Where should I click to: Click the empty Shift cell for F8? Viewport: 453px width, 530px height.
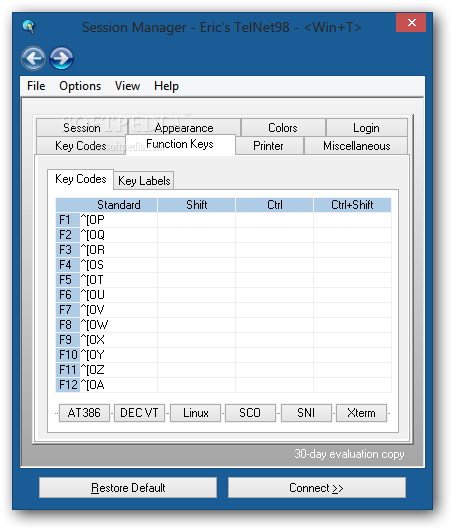[197, 325]
